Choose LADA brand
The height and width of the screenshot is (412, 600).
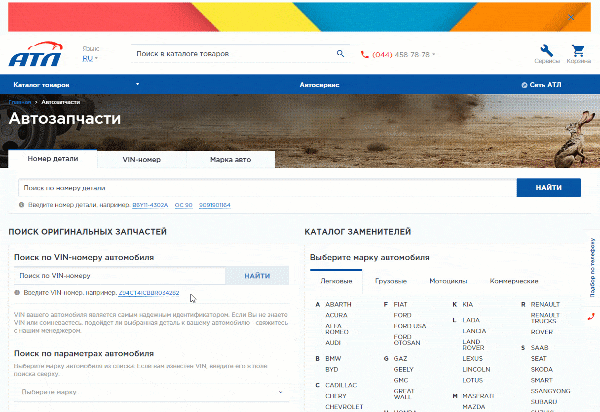471,320
